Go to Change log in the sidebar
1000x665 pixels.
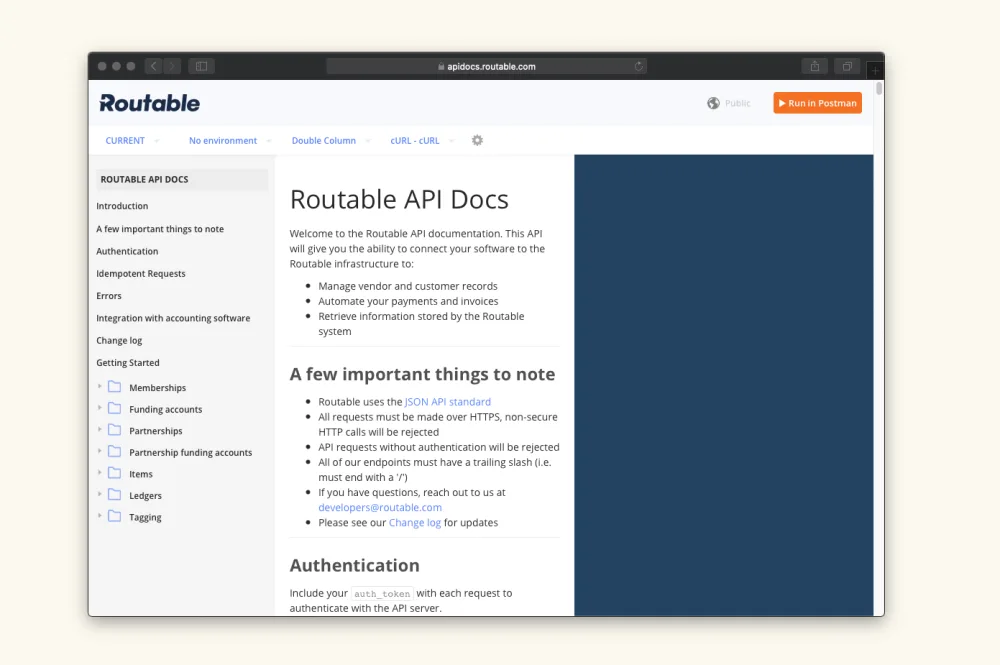pos(119,340)
